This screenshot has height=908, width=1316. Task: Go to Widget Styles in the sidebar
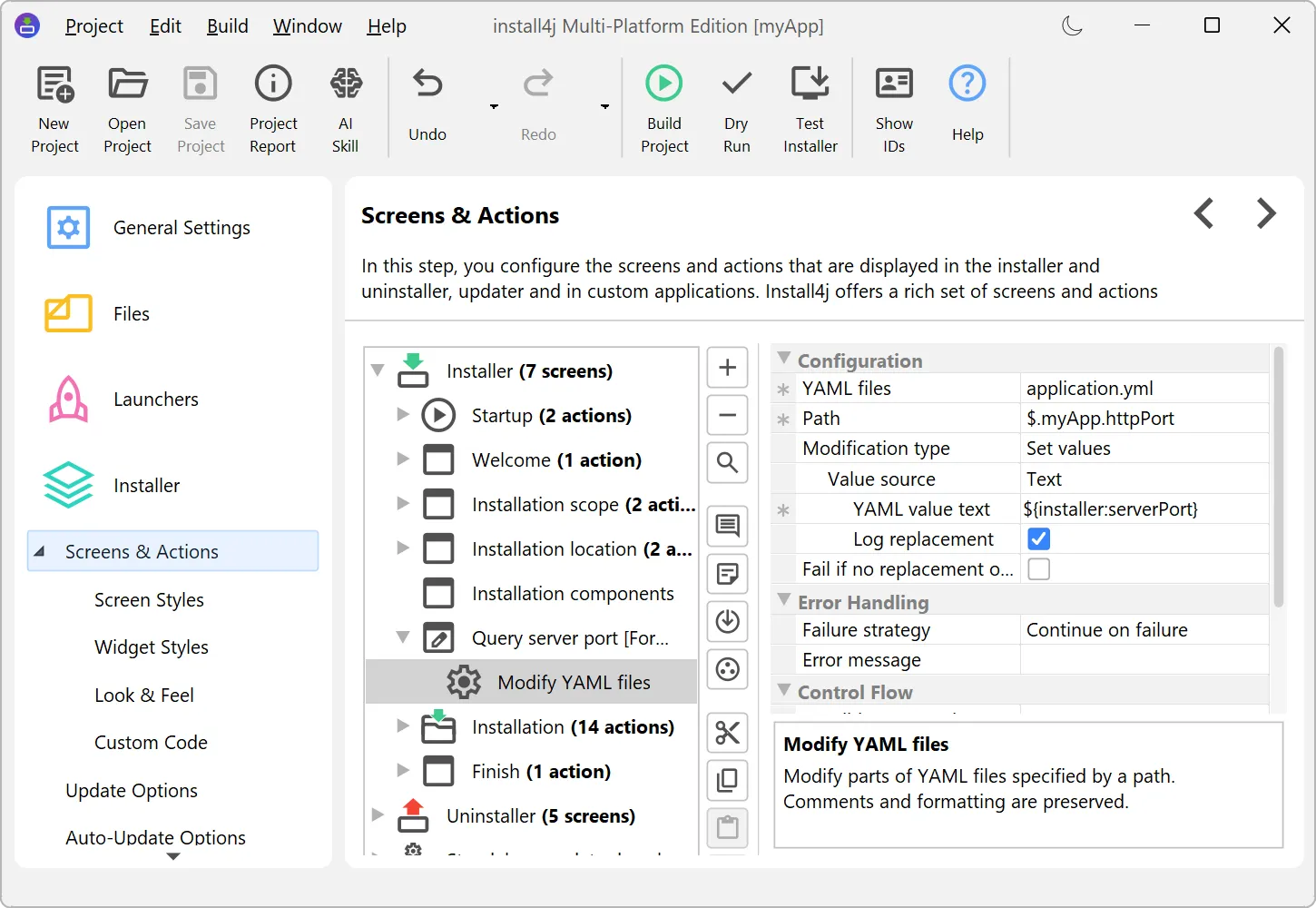(152, 647)
